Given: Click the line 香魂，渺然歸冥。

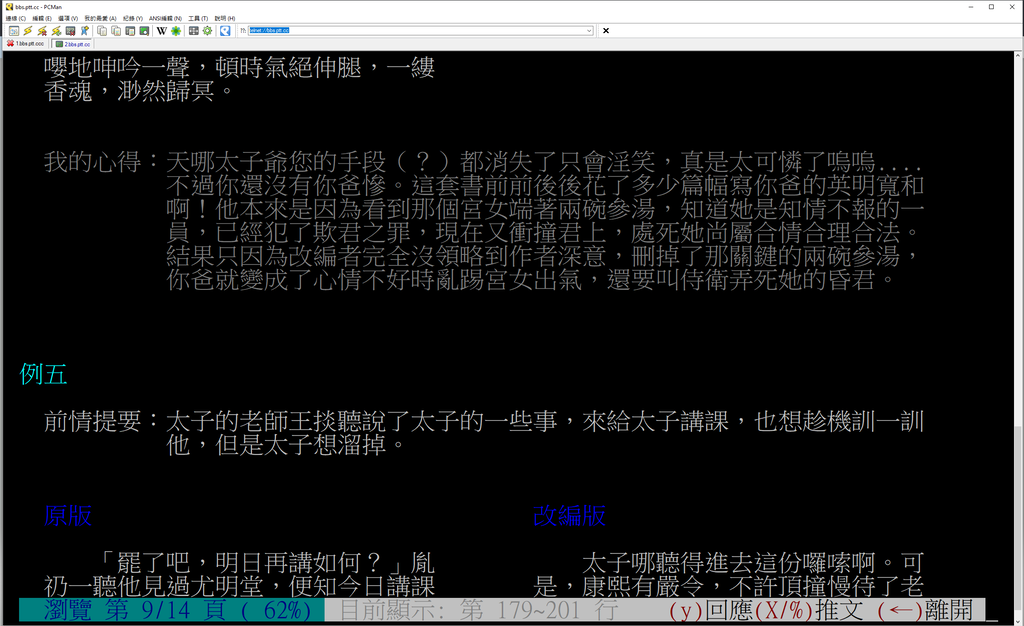Looking at the screenshot, I should 138,91.
